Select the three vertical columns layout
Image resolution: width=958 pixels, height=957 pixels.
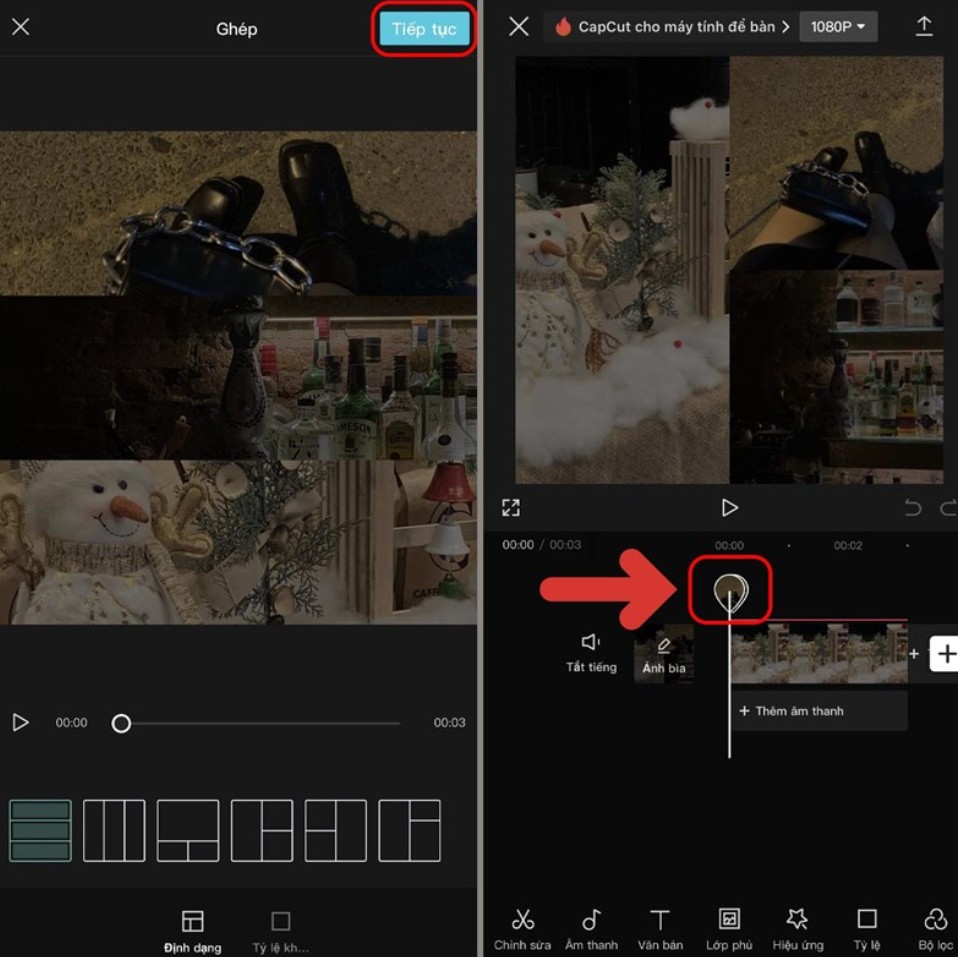point(114,830)
